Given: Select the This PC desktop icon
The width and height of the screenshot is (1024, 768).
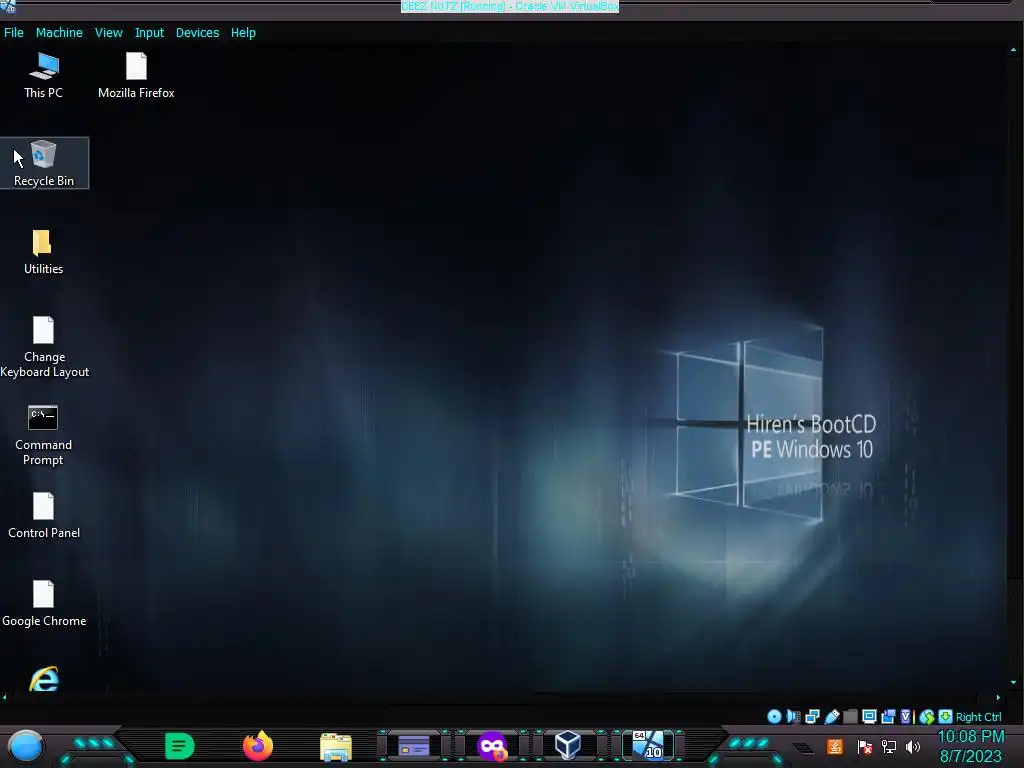Looking at the screenshot, I should [44, 76].
